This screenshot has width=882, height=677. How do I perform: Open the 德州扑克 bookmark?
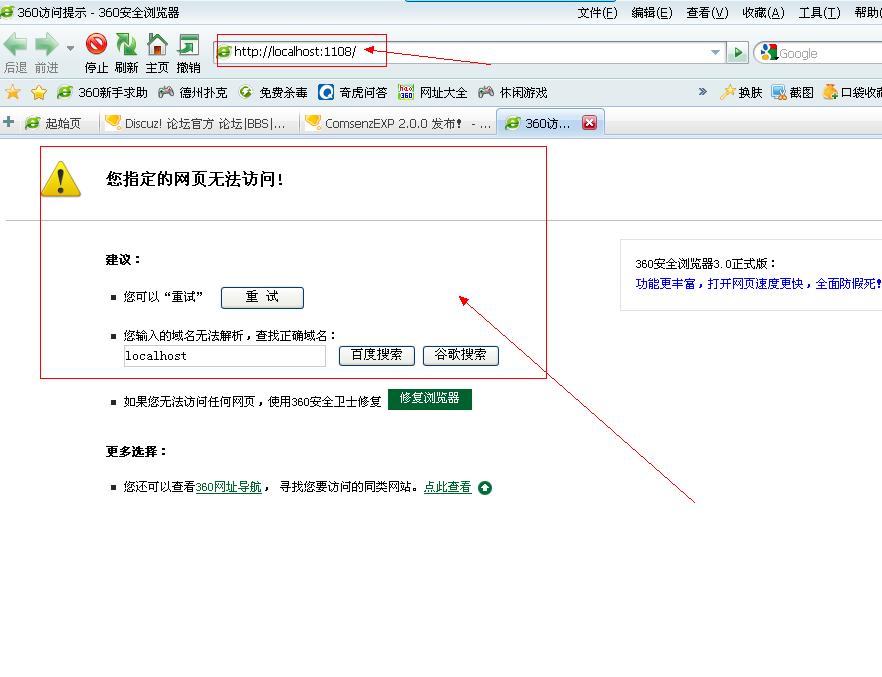click(193, 92)
